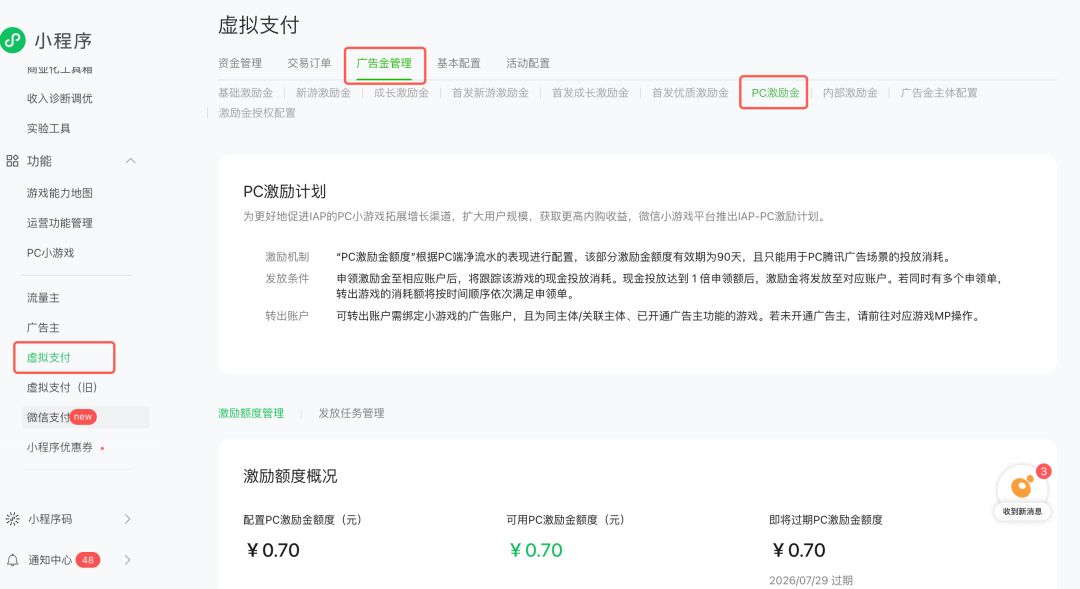Click the new badge beside 微信支付
This screenshot has width=1080, height=589.
point(83,417)
